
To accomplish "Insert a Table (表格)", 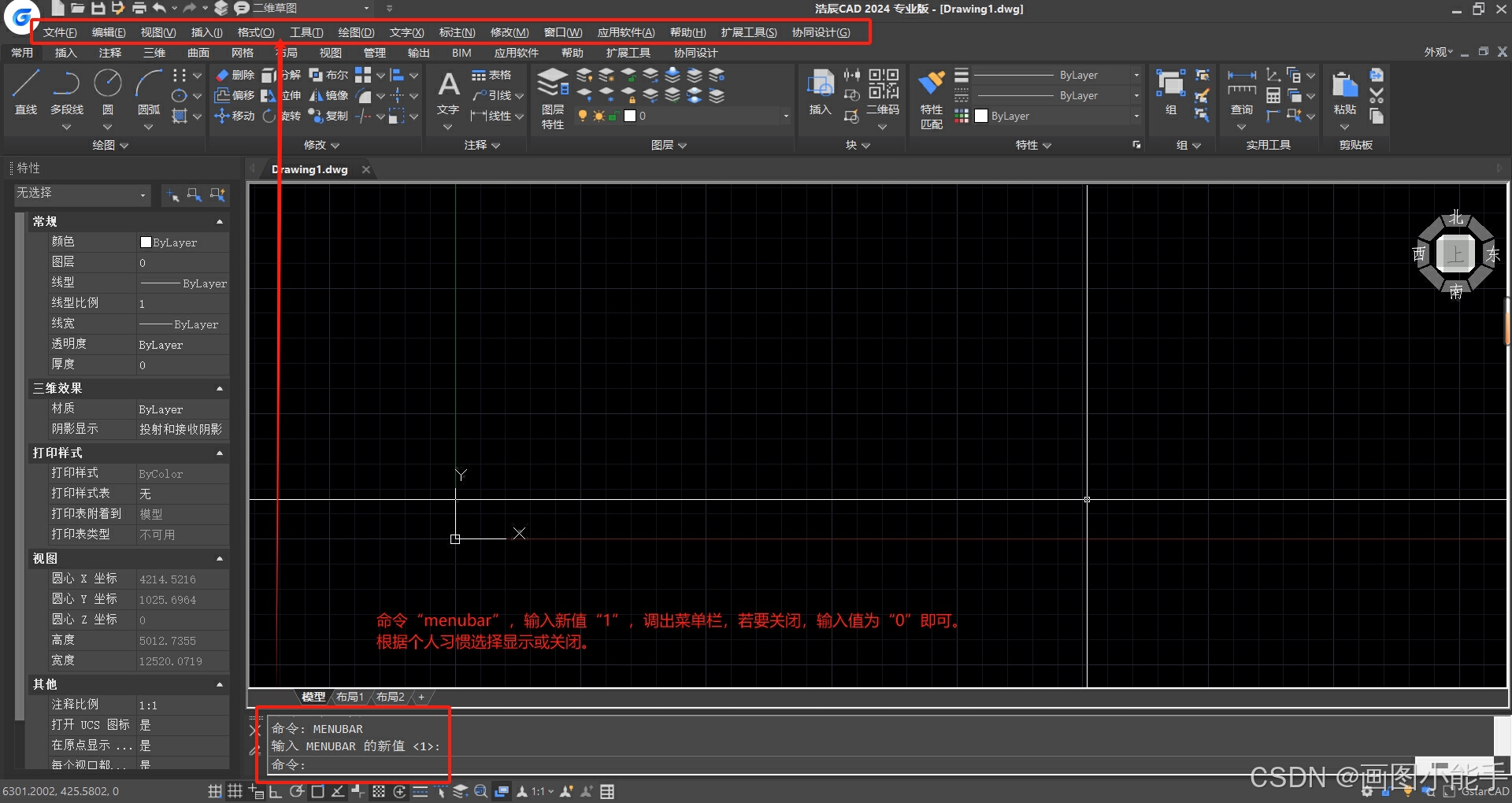I will coord(492,75).
